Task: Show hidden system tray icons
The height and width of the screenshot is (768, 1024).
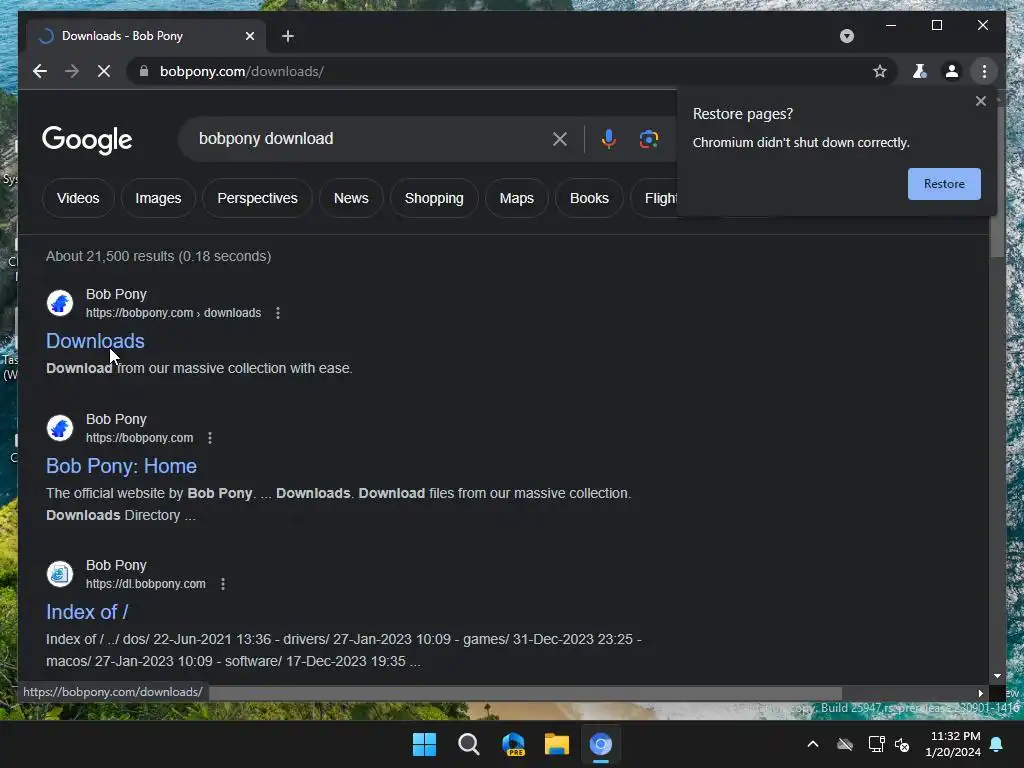Action: (x=813, y=744)
